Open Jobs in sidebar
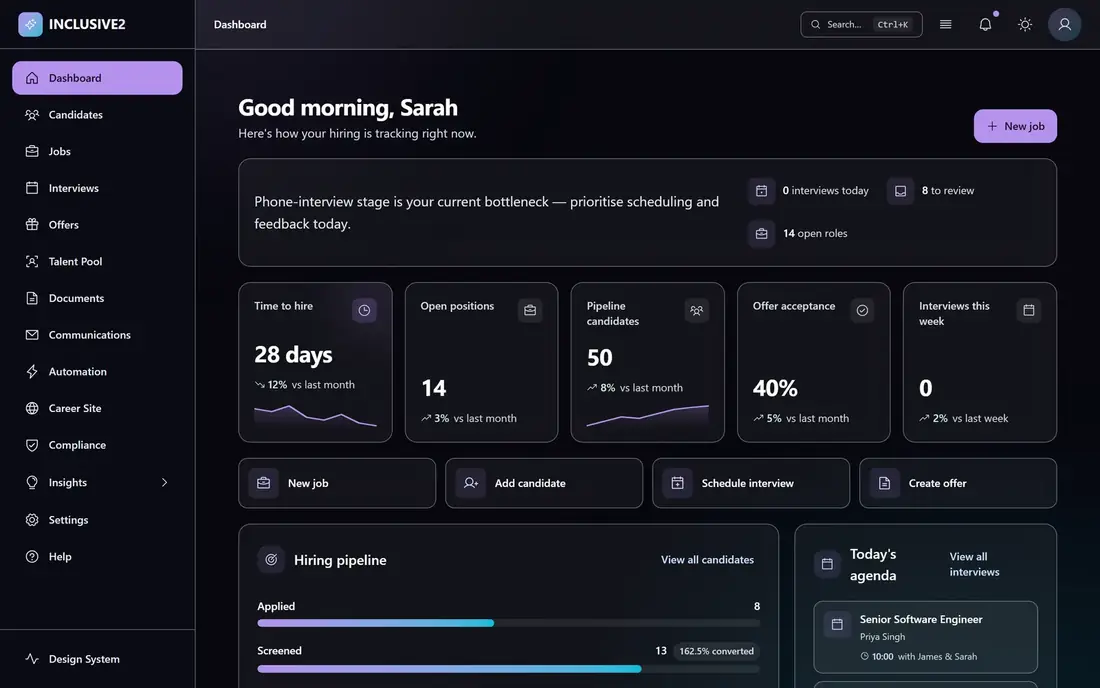Viewport: 1100px width, 688px height. (x=98, y=151)
